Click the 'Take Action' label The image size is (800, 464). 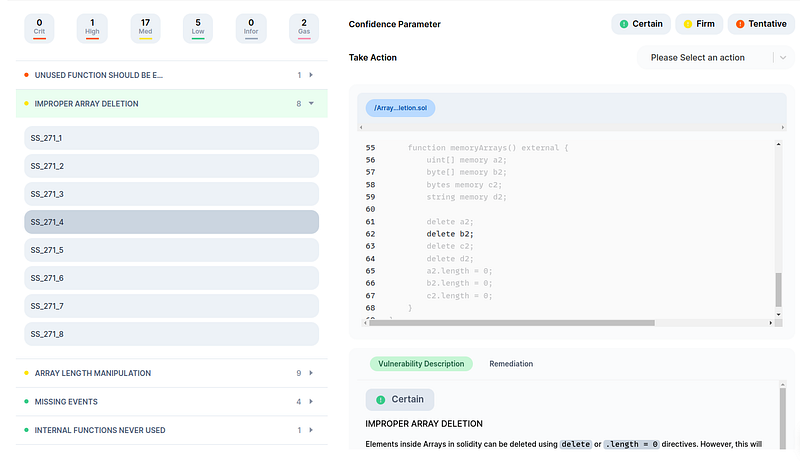pyautogui.click(x=372, y=58)
